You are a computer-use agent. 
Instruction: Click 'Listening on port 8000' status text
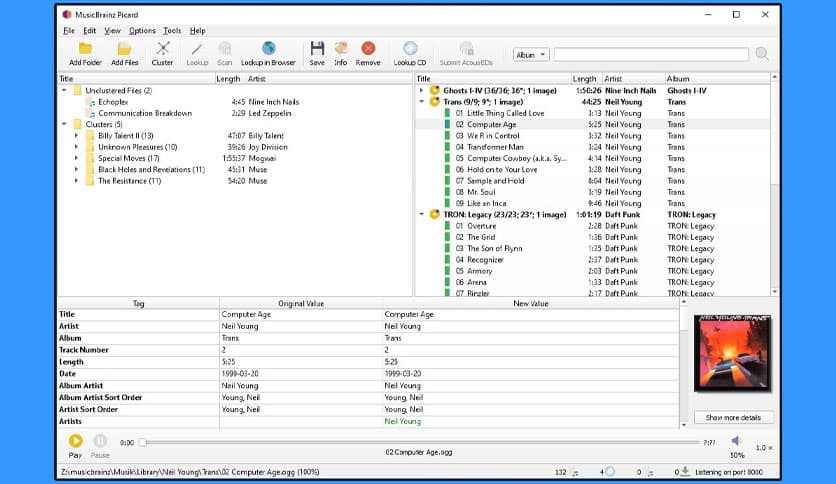[729, 472]
